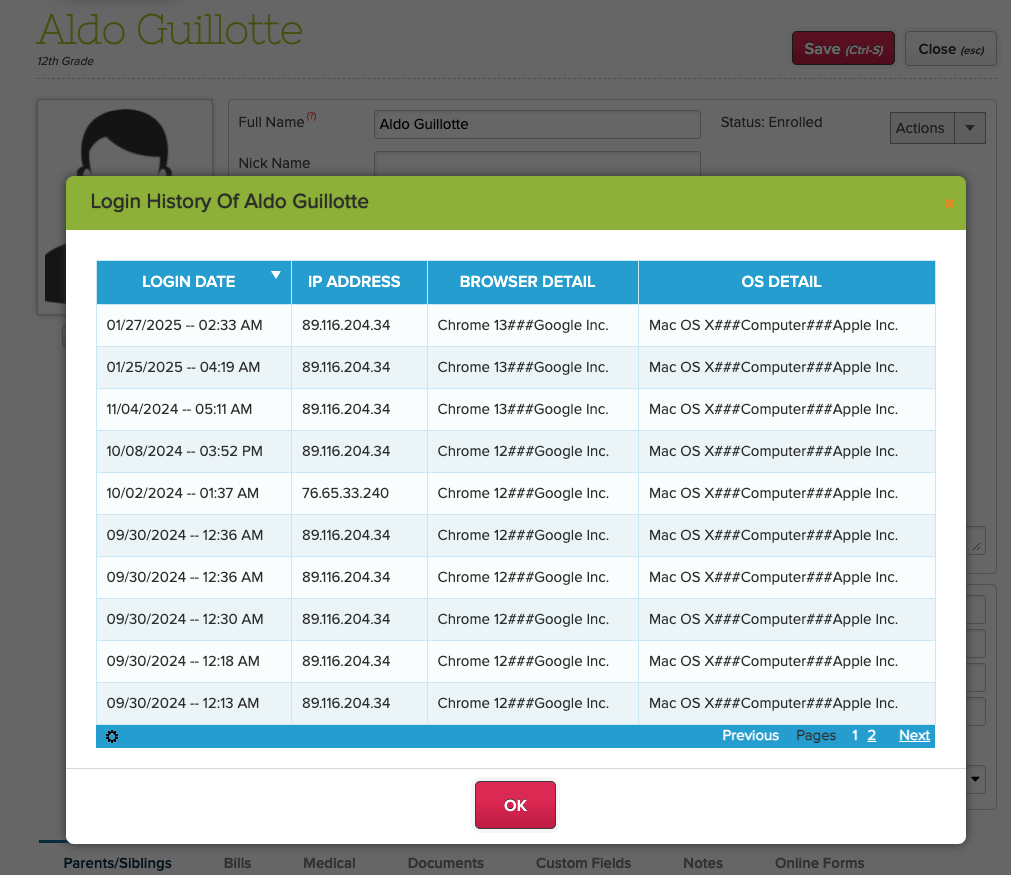
Task: Click the help icon beside Full Name
Action: (x=312, y=117)
